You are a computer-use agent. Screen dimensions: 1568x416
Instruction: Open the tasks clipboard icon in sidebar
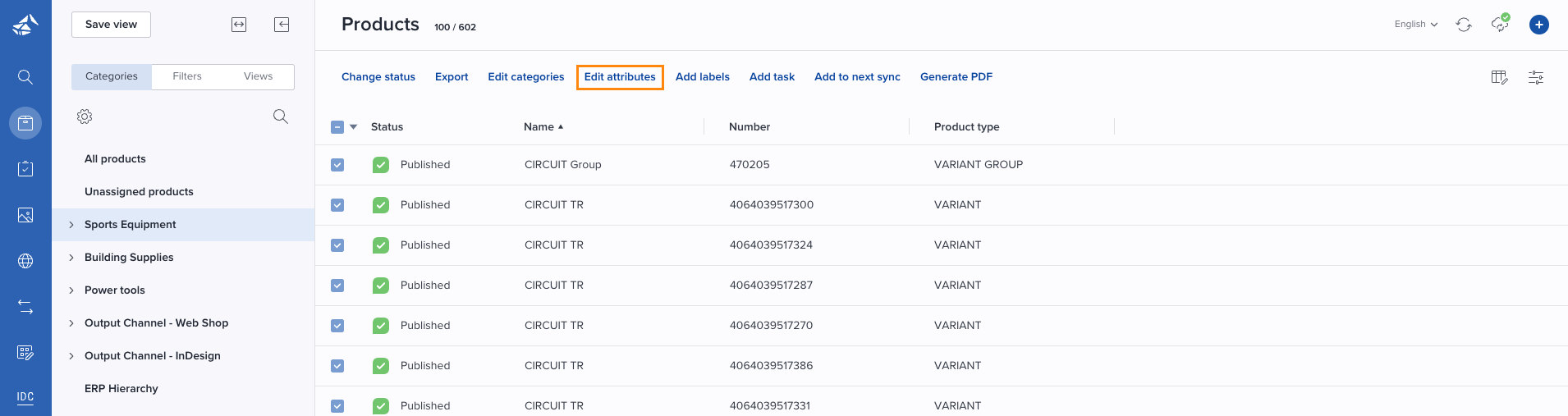pyautogui.click(x=25, y=168)
